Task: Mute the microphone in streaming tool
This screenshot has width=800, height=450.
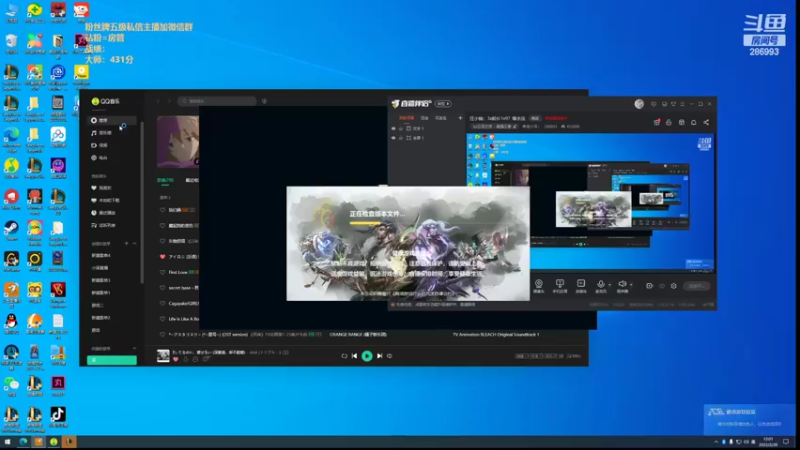Action: point(601,285)
